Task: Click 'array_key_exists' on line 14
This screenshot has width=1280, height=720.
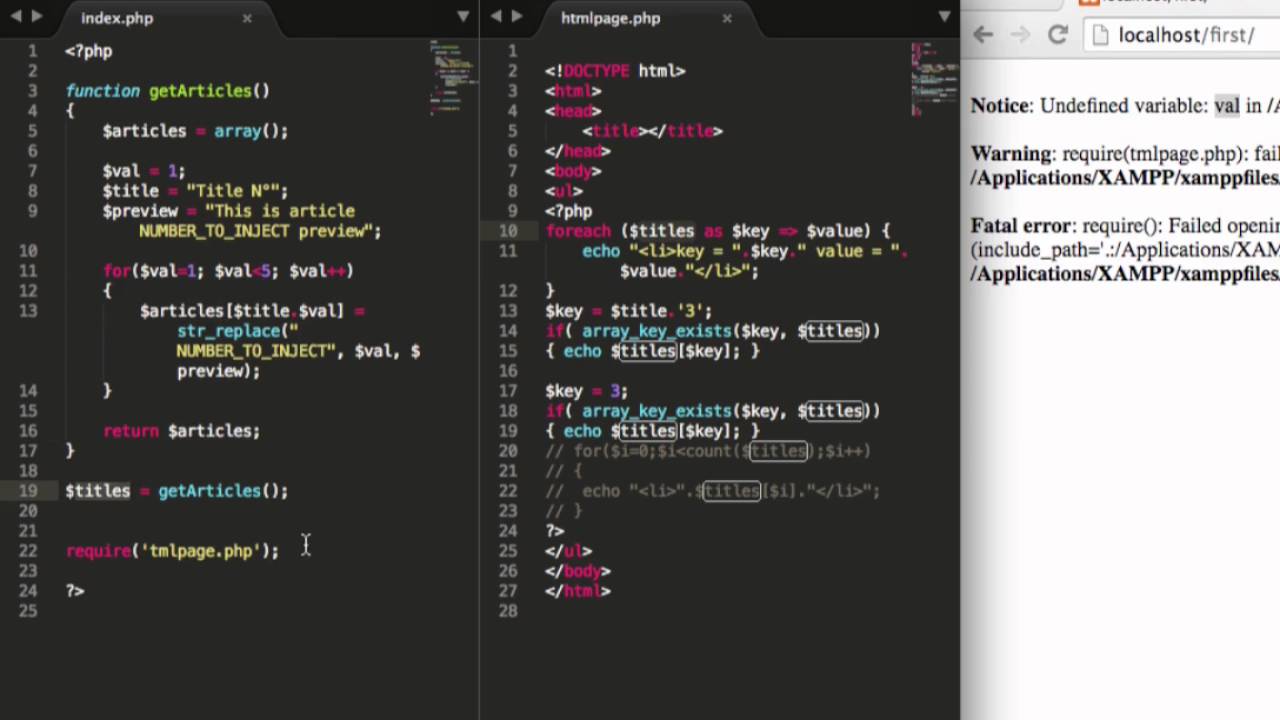Action: 657,331
